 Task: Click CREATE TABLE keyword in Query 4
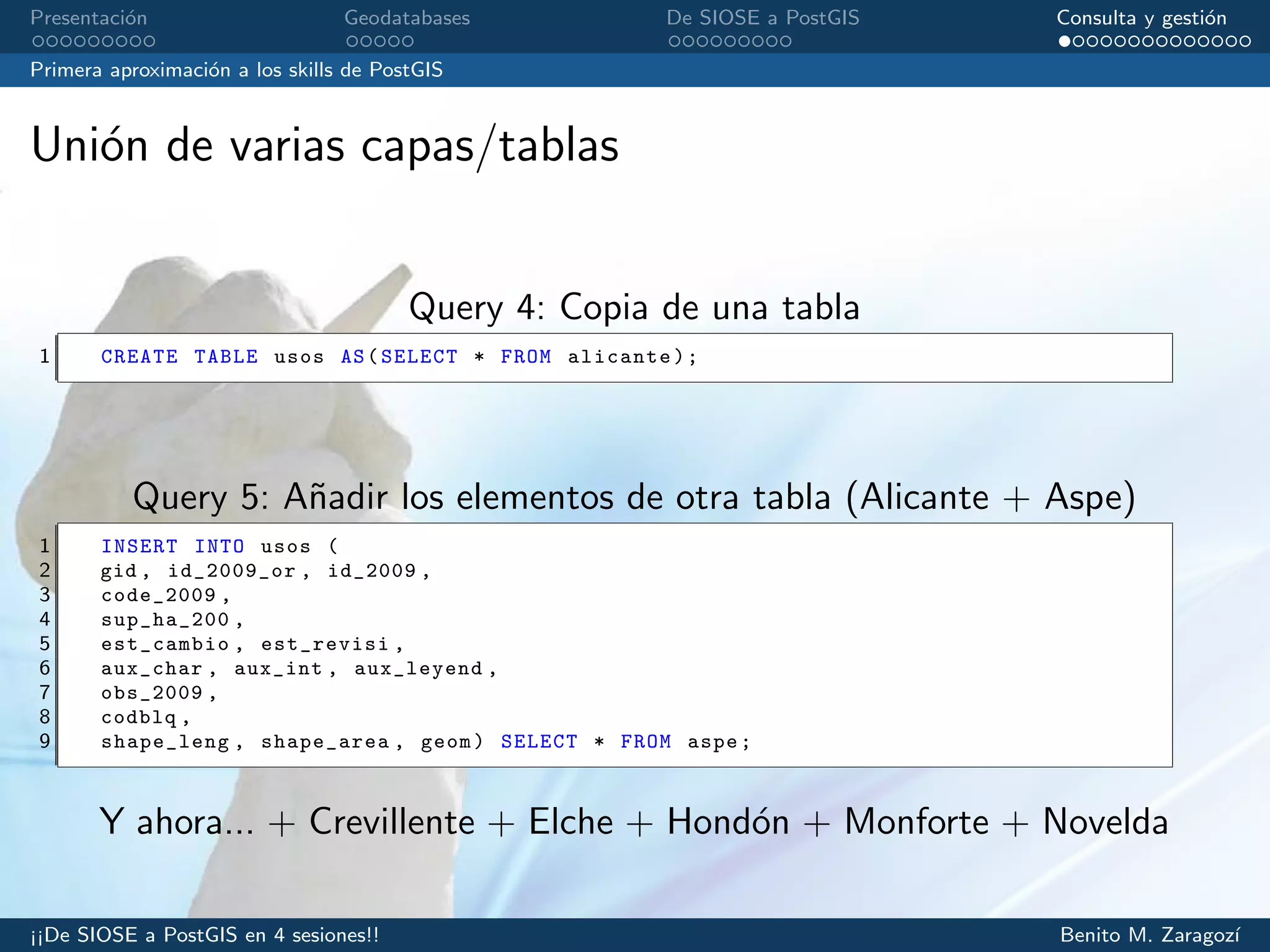(x=179, y=357)
